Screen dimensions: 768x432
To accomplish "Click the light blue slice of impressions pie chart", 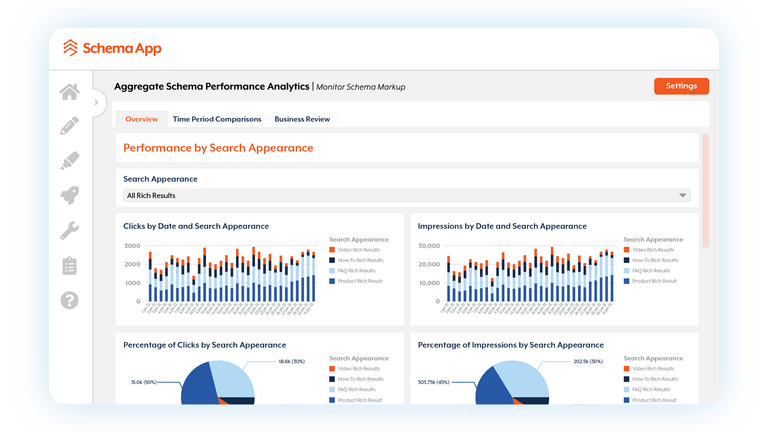I will 524,378.
